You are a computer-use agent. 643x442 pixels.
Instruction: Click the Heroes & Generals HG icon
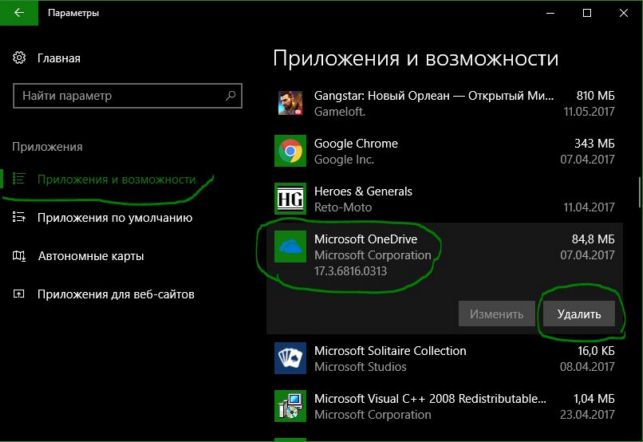pos(290,199)
